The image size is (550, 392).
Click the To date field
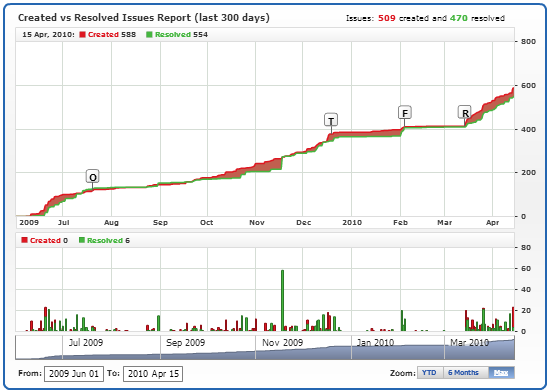pos(153,374)
